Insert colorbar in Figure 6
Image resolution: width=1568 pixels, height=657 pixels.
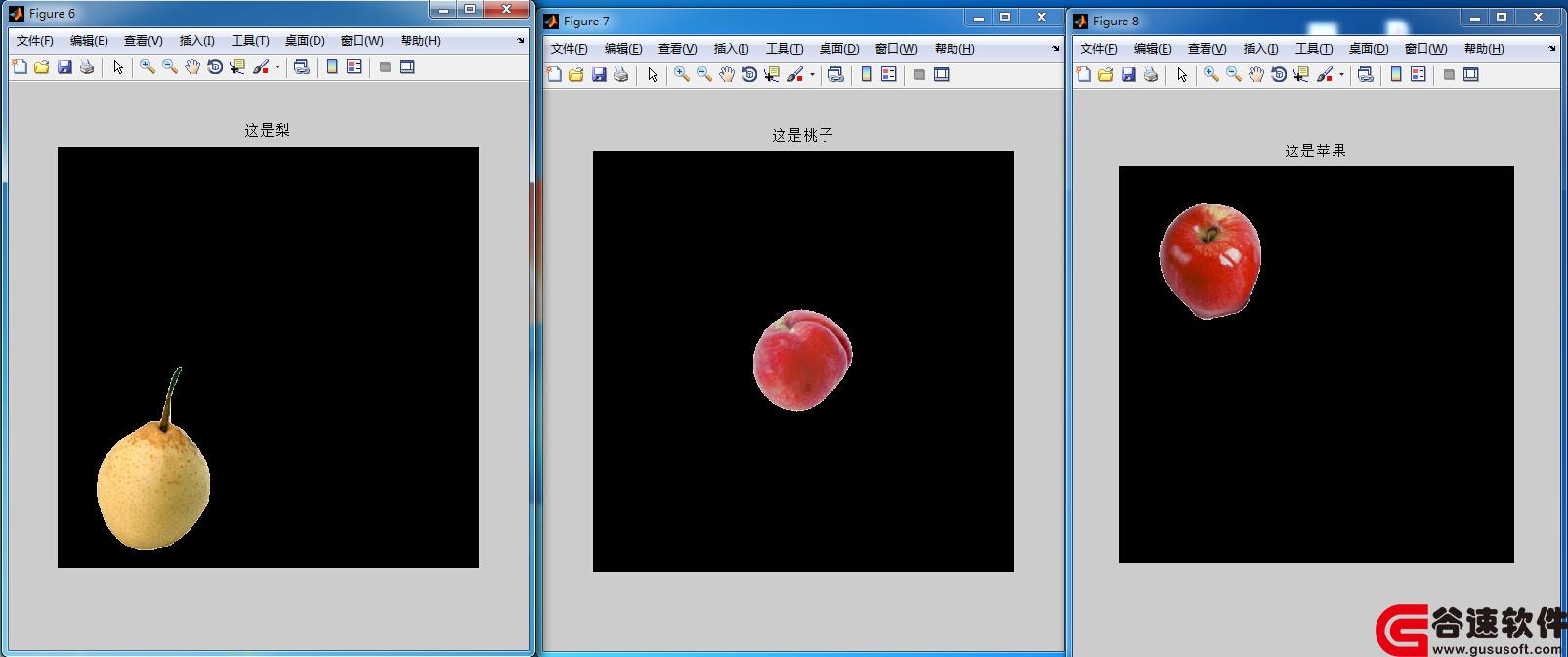click(332, 66)
